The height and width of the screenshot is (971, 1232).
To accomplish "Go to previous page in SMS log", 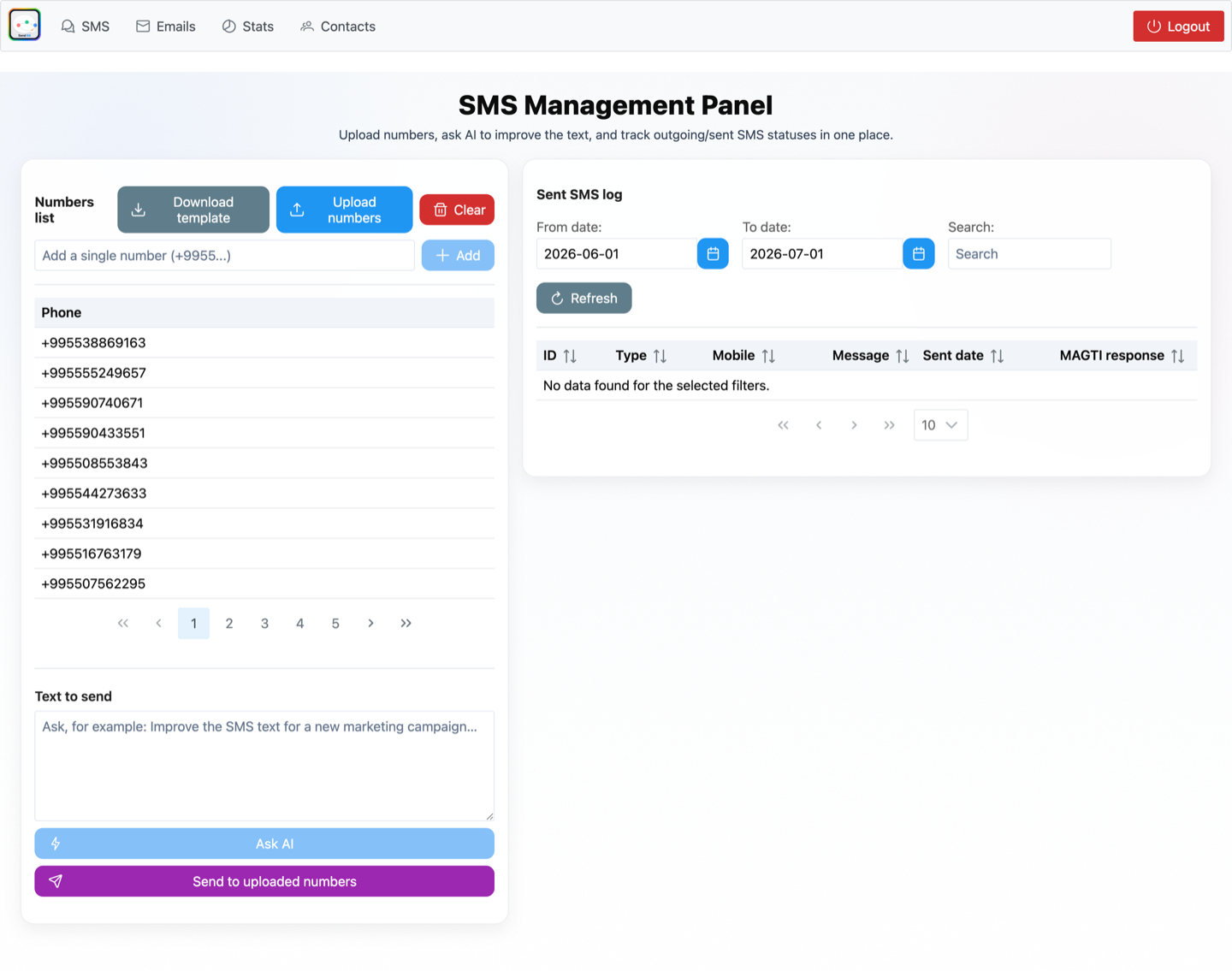I will [819, 425].
